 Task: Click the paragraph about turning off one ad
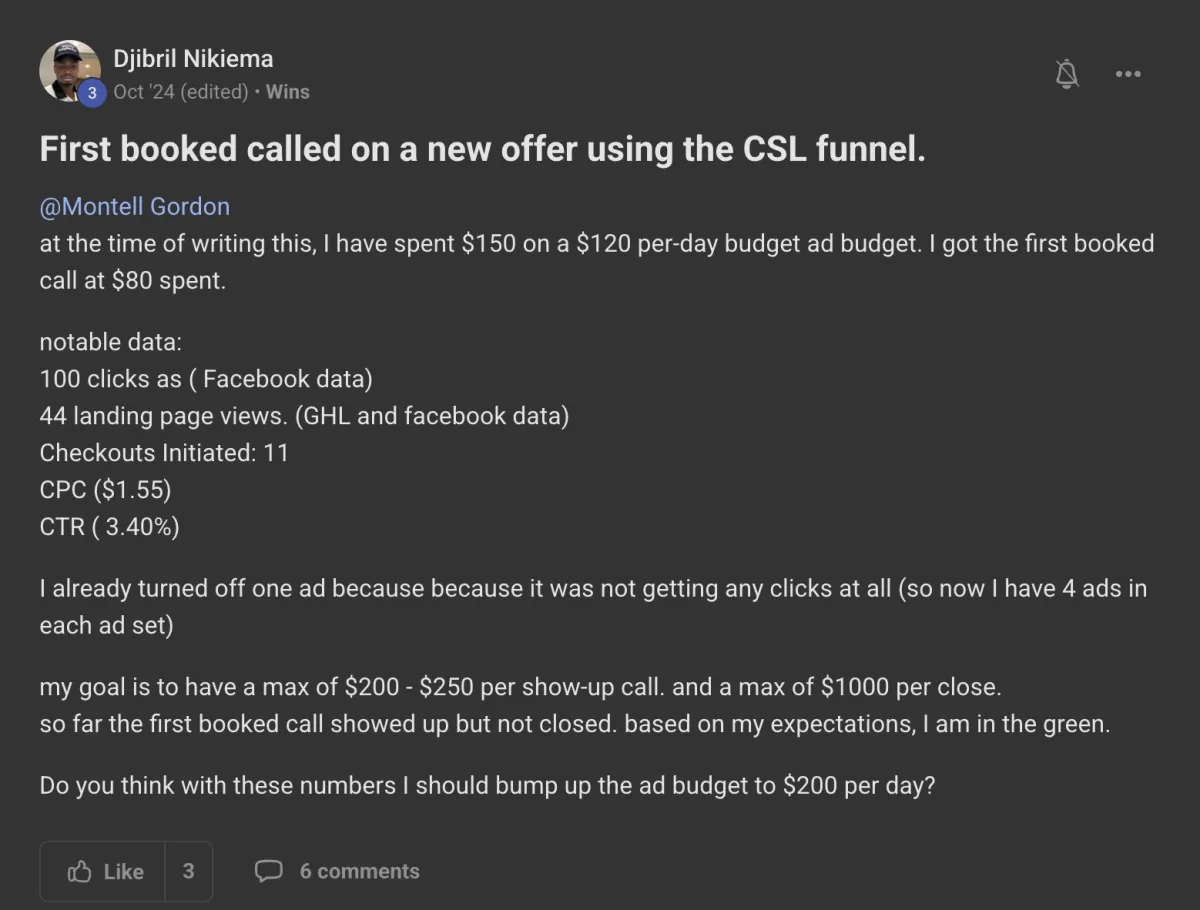tap(592, 606)
